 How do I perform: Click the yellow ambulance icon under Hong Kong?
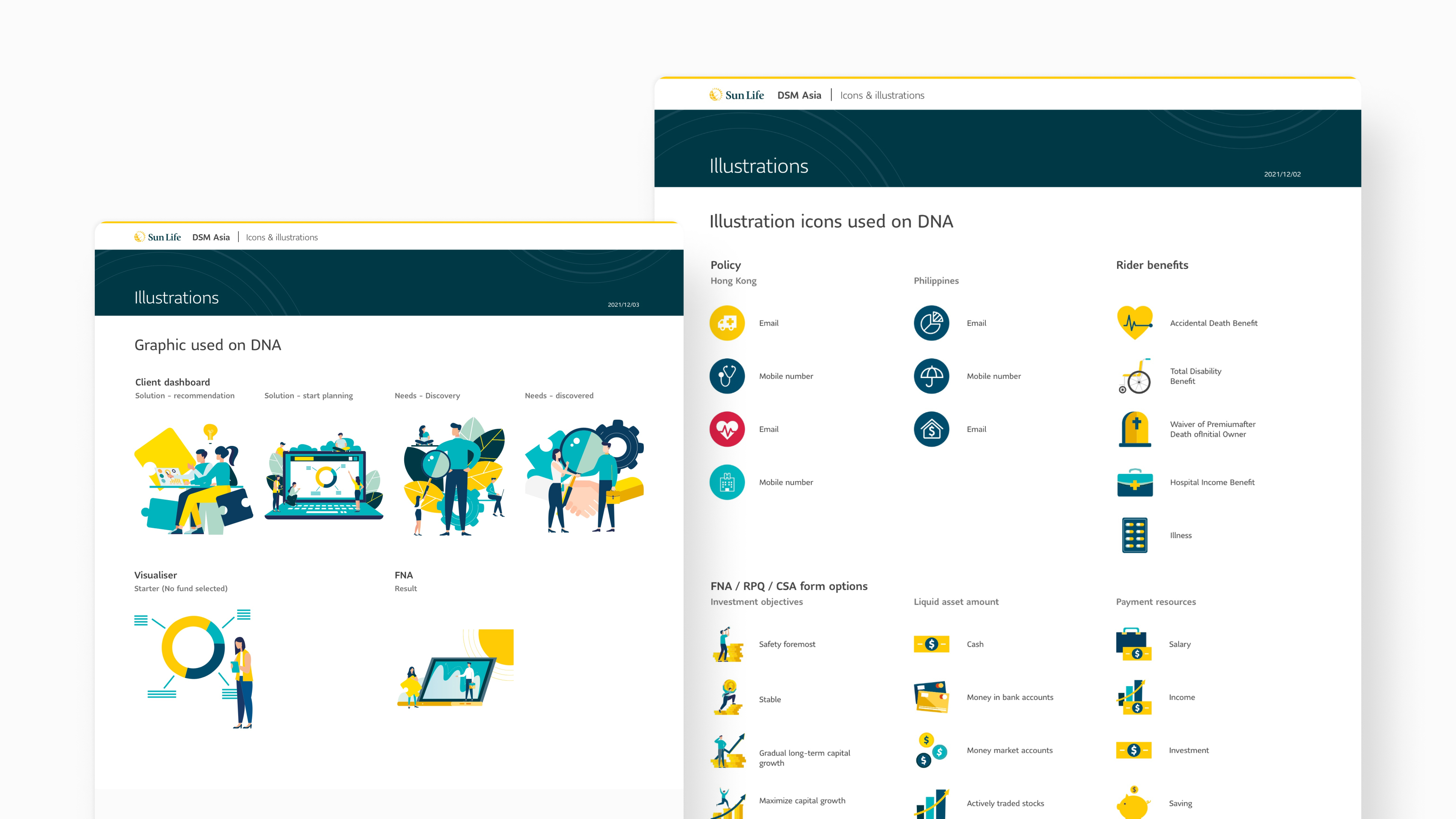727,323
